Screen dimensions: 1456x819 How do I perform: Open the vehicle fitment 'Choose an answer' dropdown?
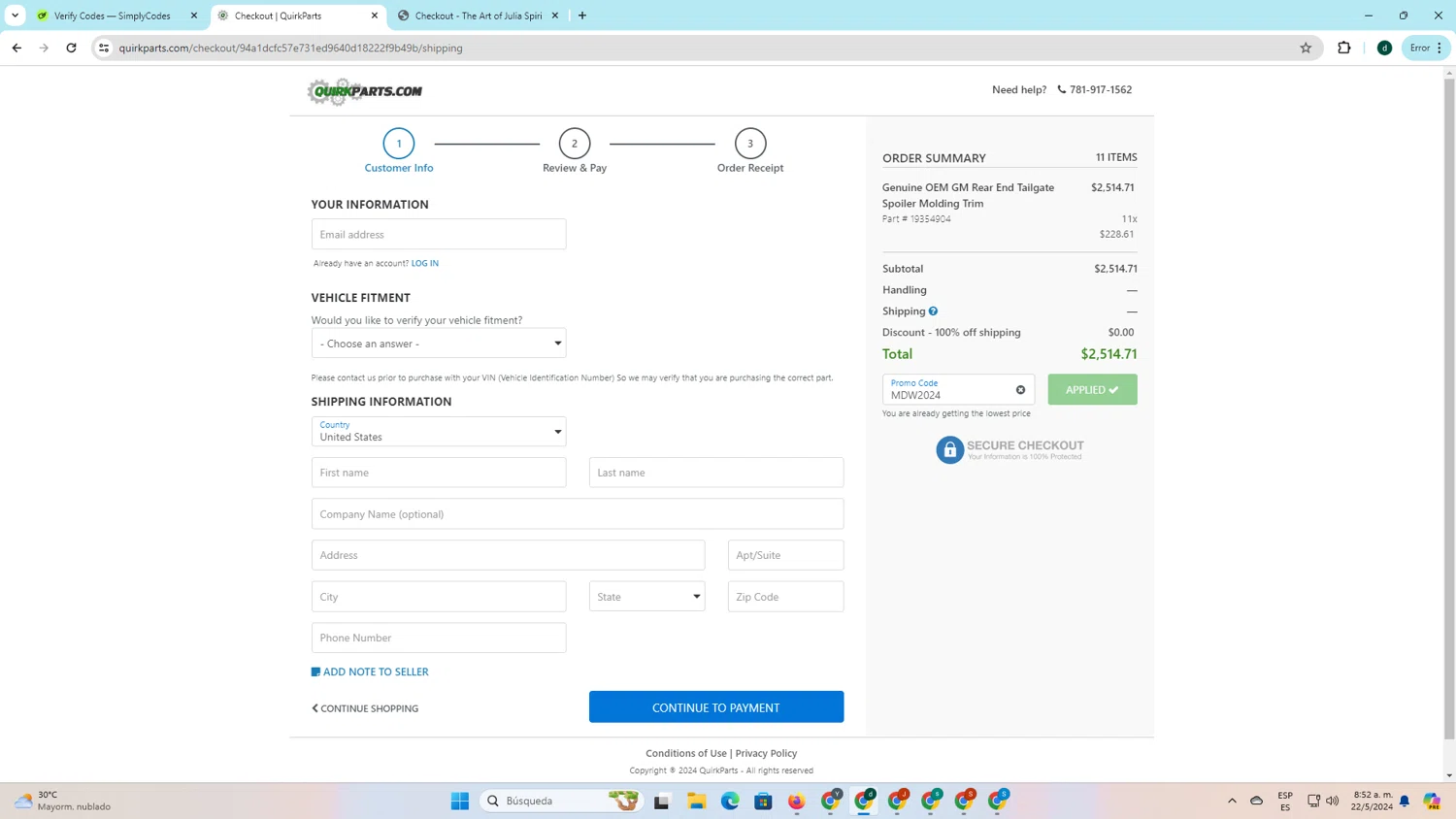pyautogui.click(x=439, y=344)
